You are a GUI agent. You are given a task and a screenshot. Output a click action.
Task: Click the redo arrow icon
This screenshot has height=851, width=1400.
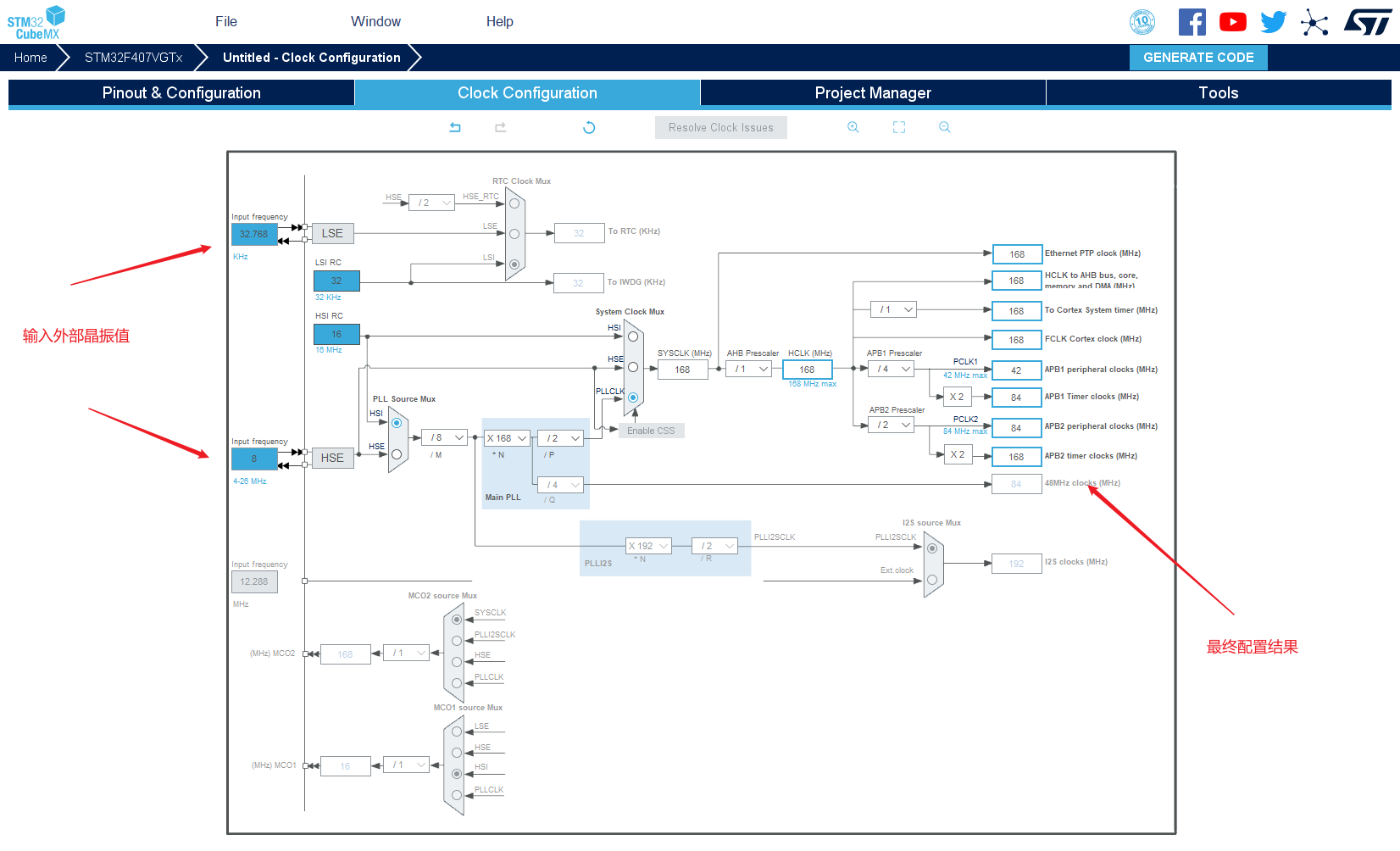coord(501,127)
